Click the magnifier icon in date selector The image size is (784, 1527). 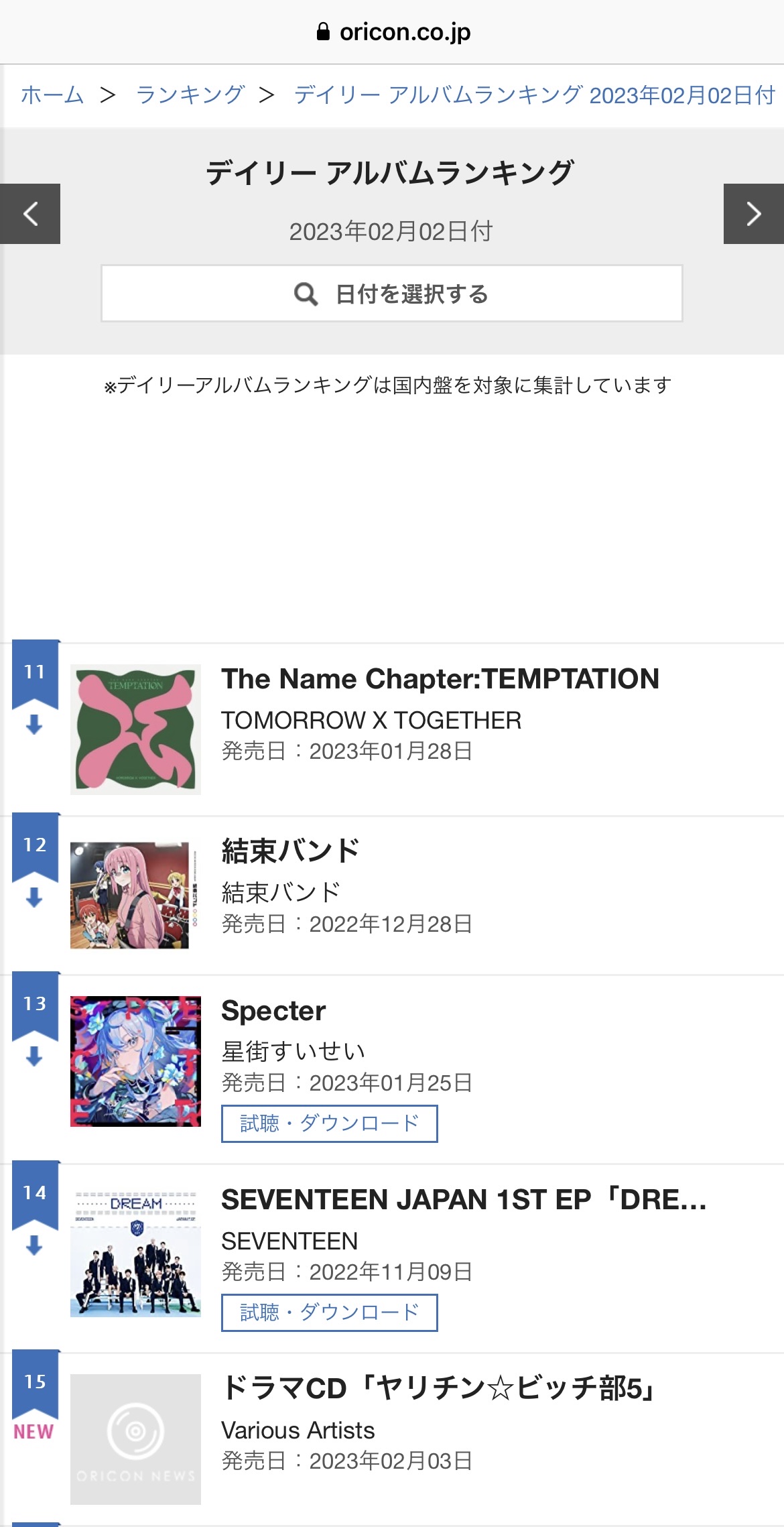306,294
